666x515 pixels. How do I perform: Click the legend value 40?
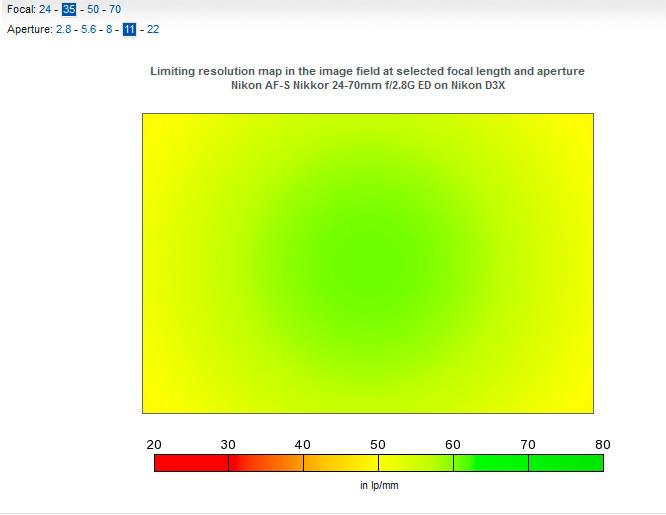click(302, 444)
